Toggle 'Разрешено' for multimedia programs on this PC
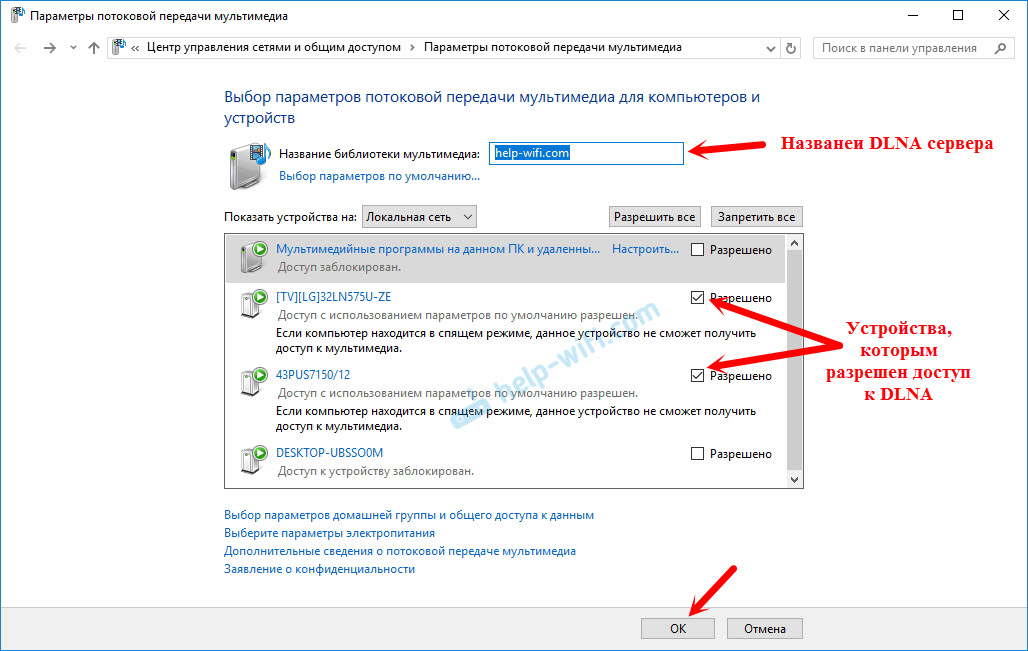 (698, 250)
